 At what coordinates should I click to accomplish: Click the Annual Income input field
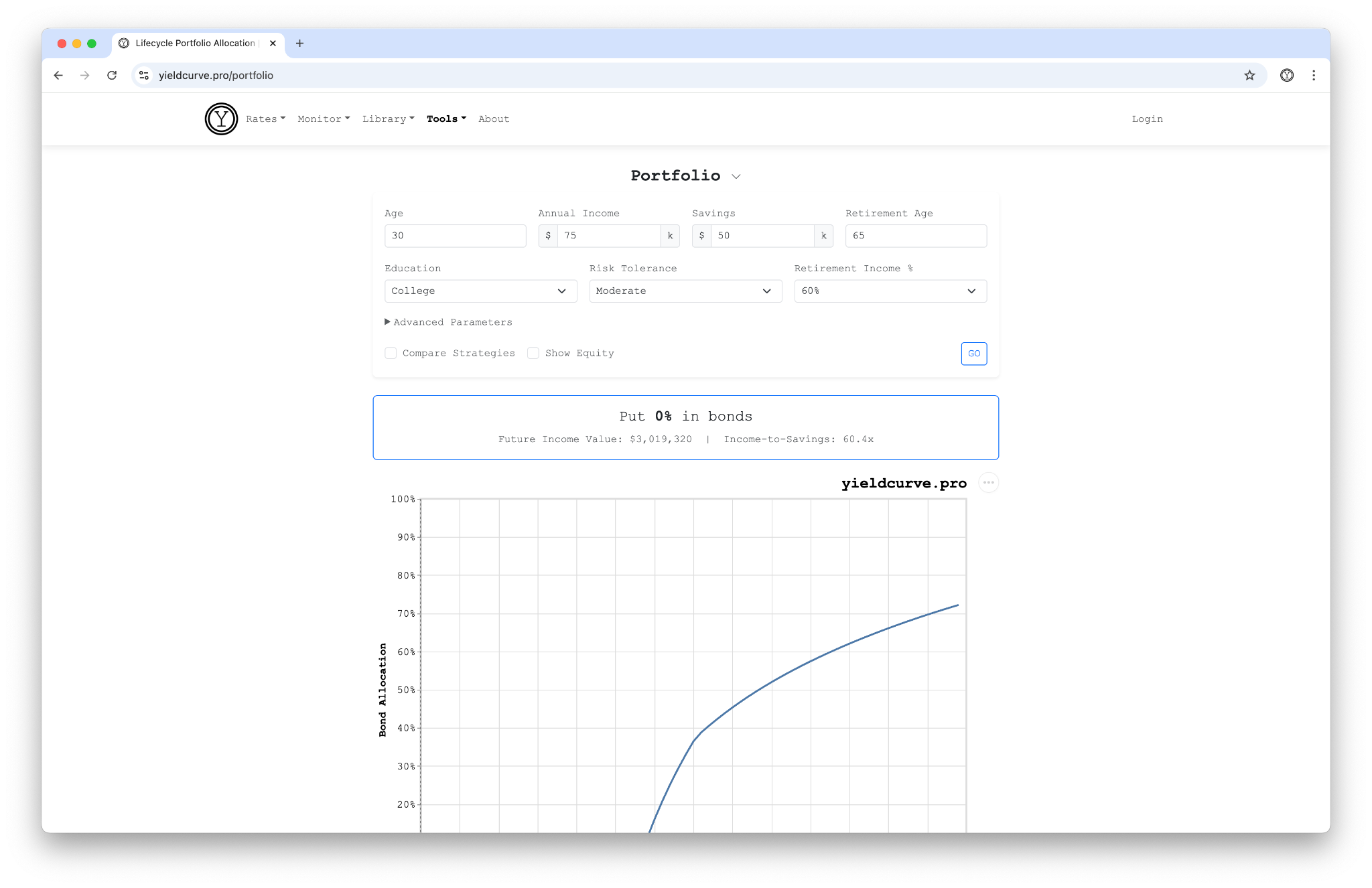point(608,236)
